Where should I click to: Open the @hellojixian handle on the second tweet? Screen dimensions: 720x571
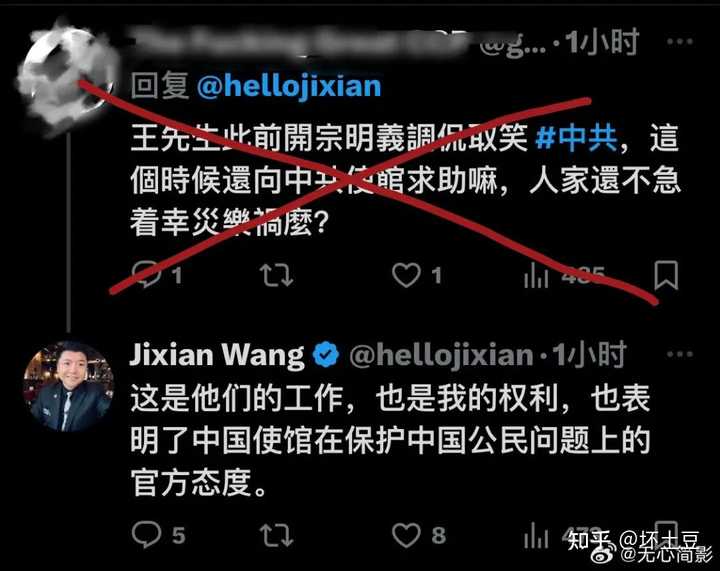441,356
